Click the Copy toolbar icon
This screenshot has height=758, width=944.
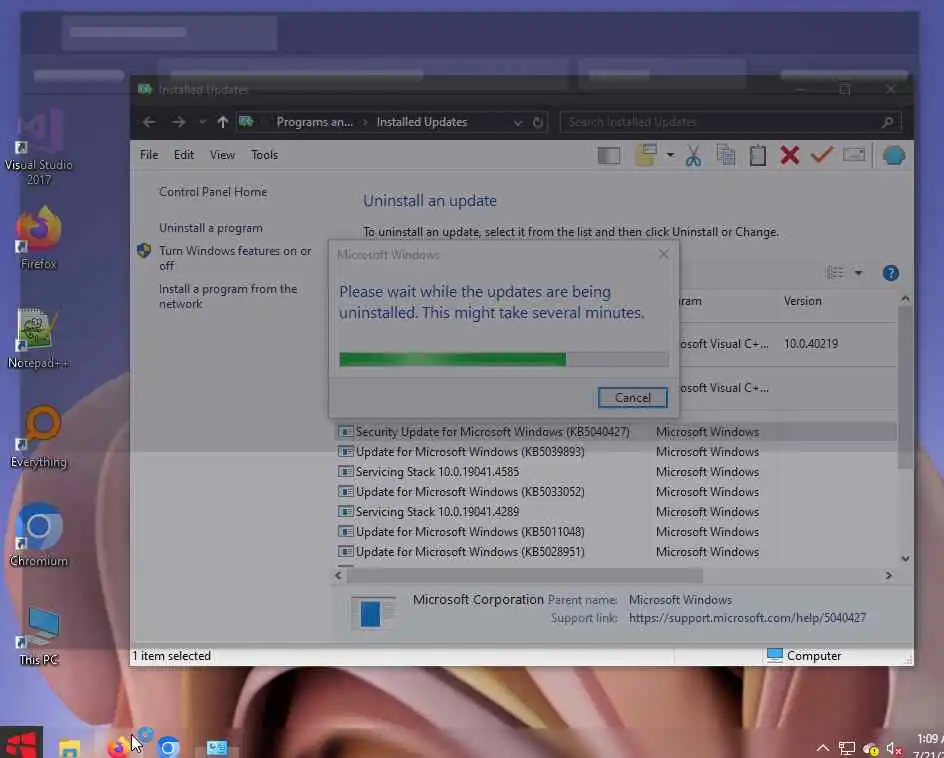725,155
